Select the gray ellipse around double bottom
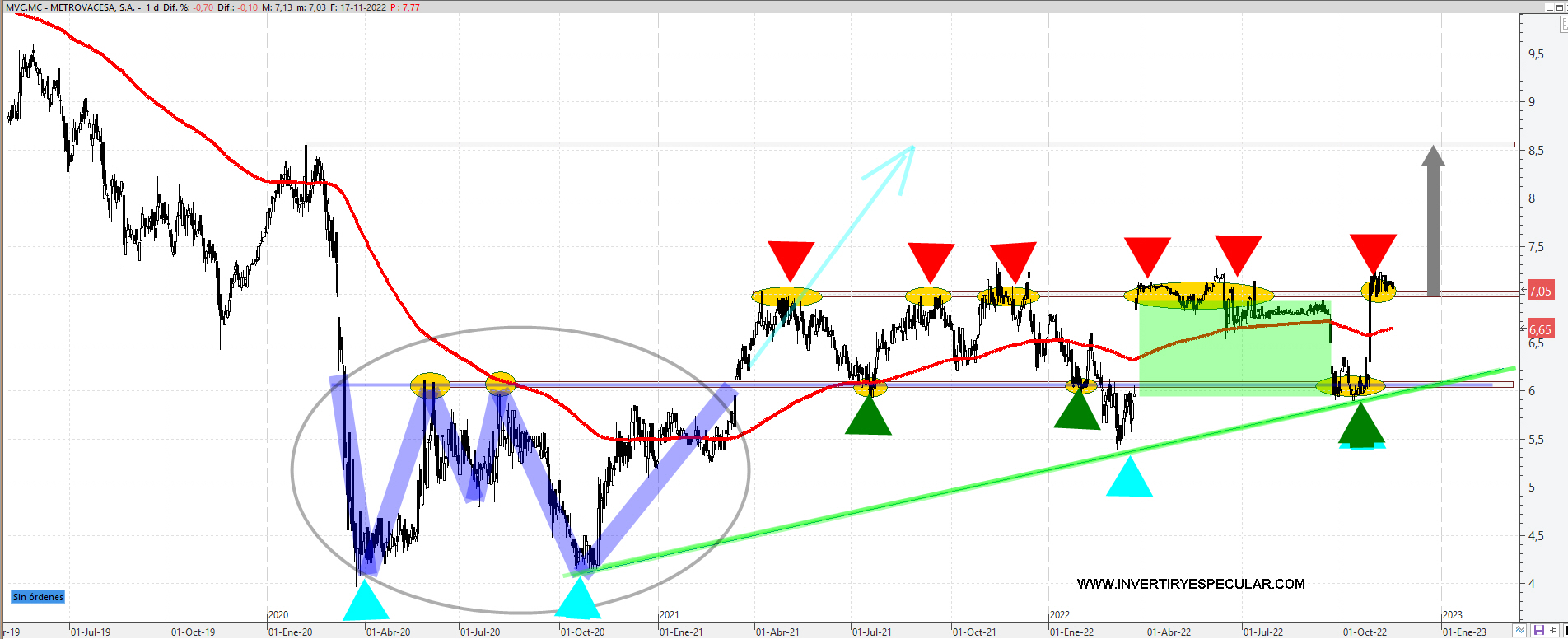The height and width of the screenshot is (639, 1568). 292,469
